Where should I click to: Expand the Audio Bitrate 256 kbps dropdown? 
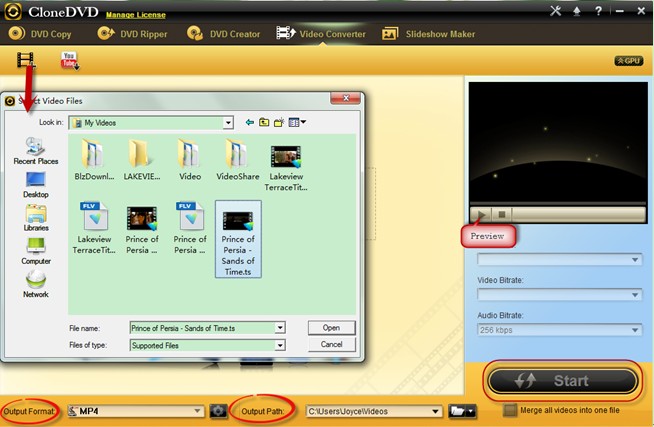coord(634,330)
